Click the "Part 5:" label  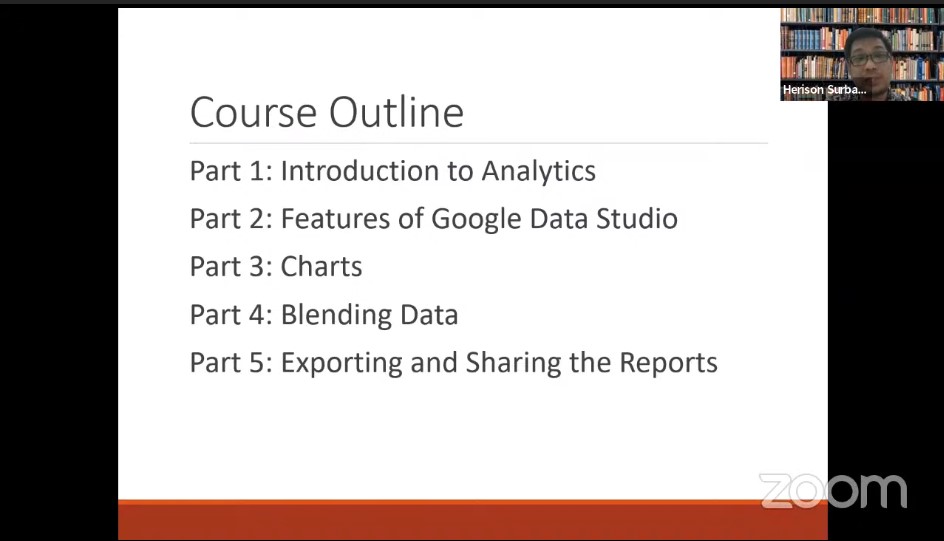point(232,363)
